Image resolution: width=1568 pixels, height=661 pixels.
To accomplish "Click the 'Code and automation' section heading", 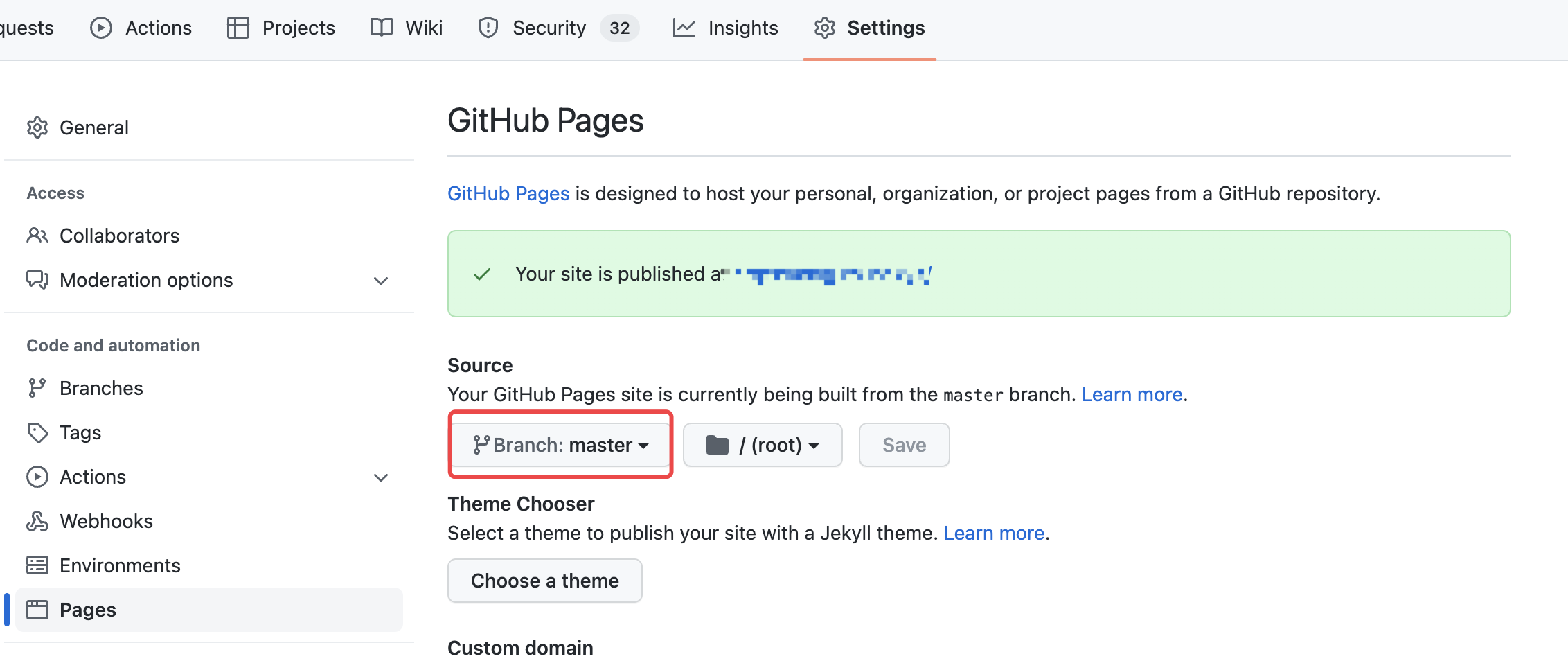I will tap(114, 346).
